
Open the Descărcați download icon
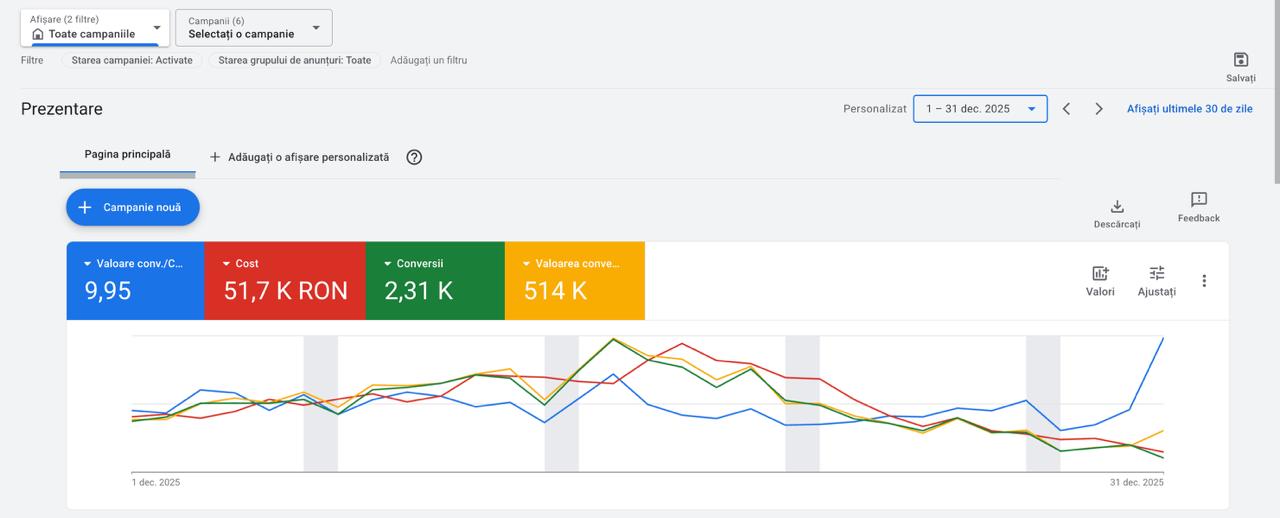tap(1117, 206)
